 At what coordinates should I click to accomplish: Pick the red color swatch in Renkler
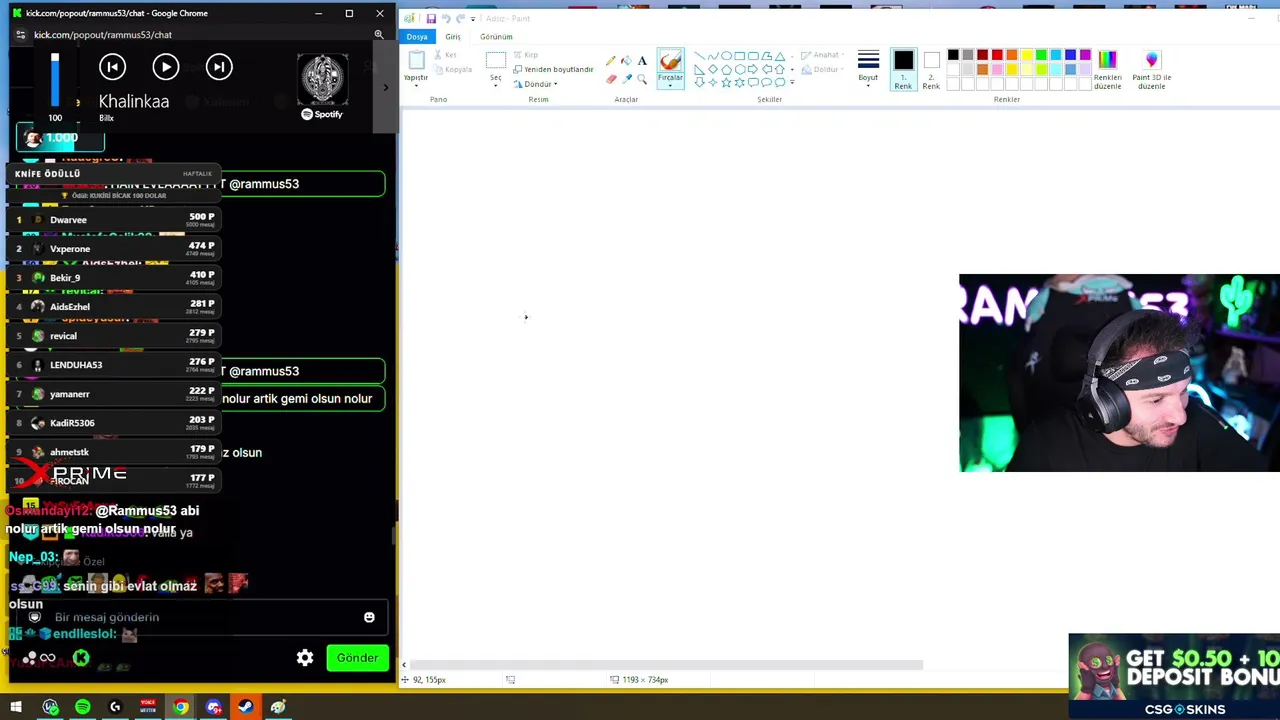pyautogui.click(x=997, y=55)
